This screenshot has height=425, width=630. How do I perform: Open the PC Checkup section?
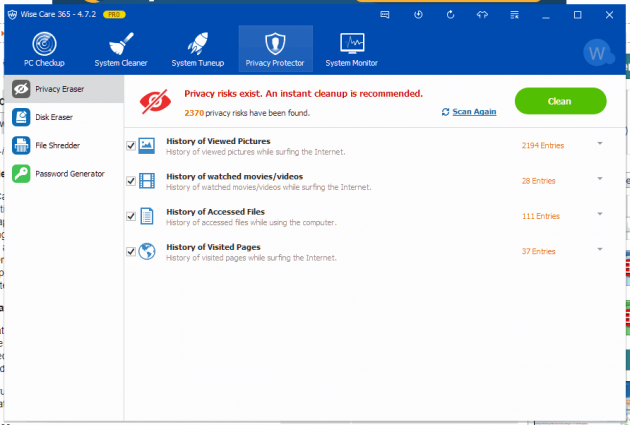[44, 50]
